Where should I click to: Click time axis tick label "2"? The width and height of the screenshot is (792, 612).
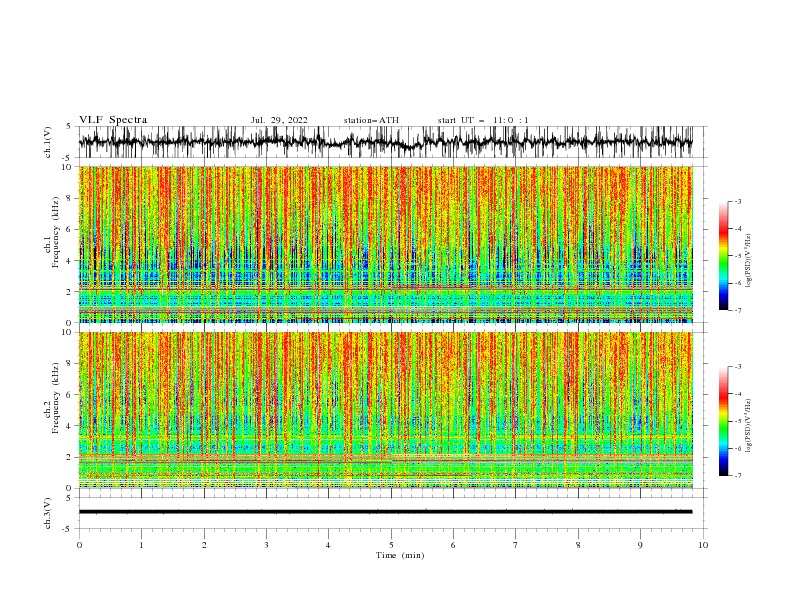pos(204,545)
